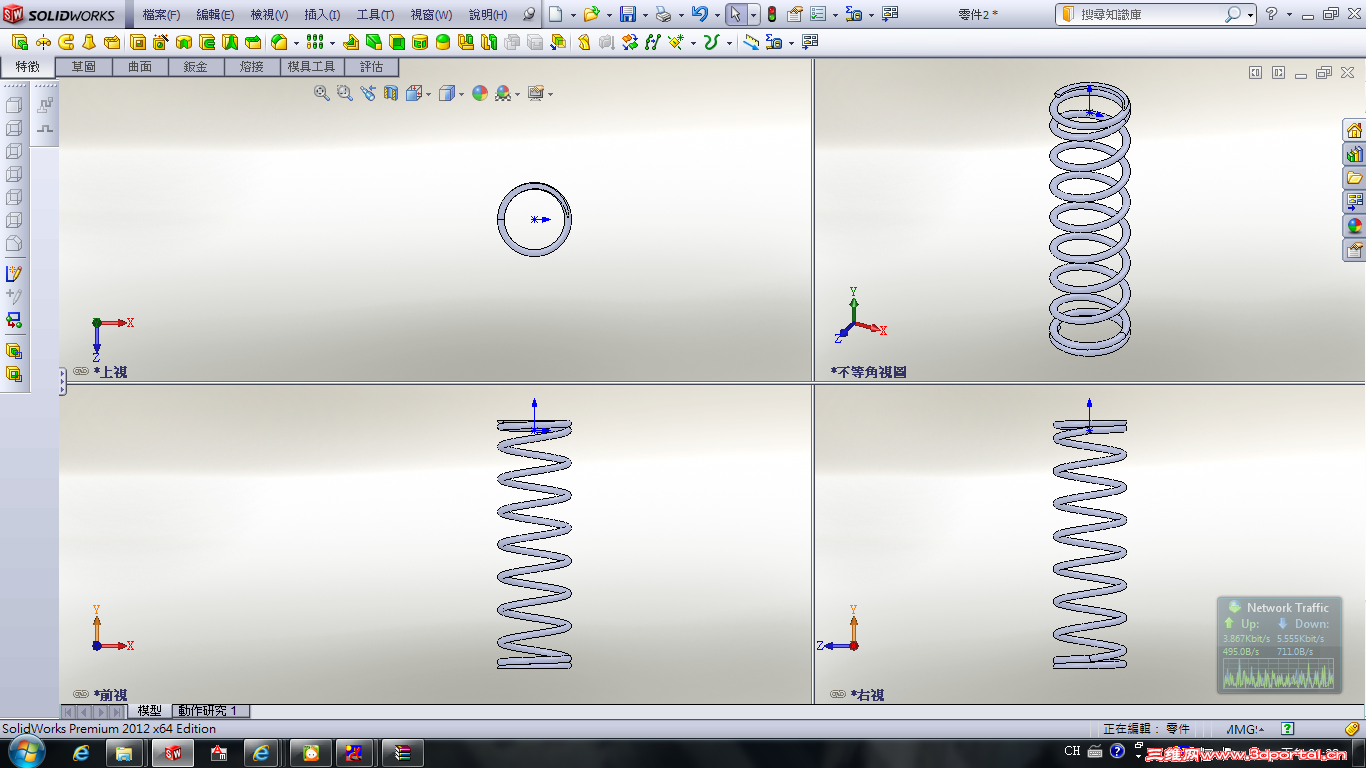1366x768 pixels.
Task: Undo the last action with the undo arrow
Action: [699, 14]
